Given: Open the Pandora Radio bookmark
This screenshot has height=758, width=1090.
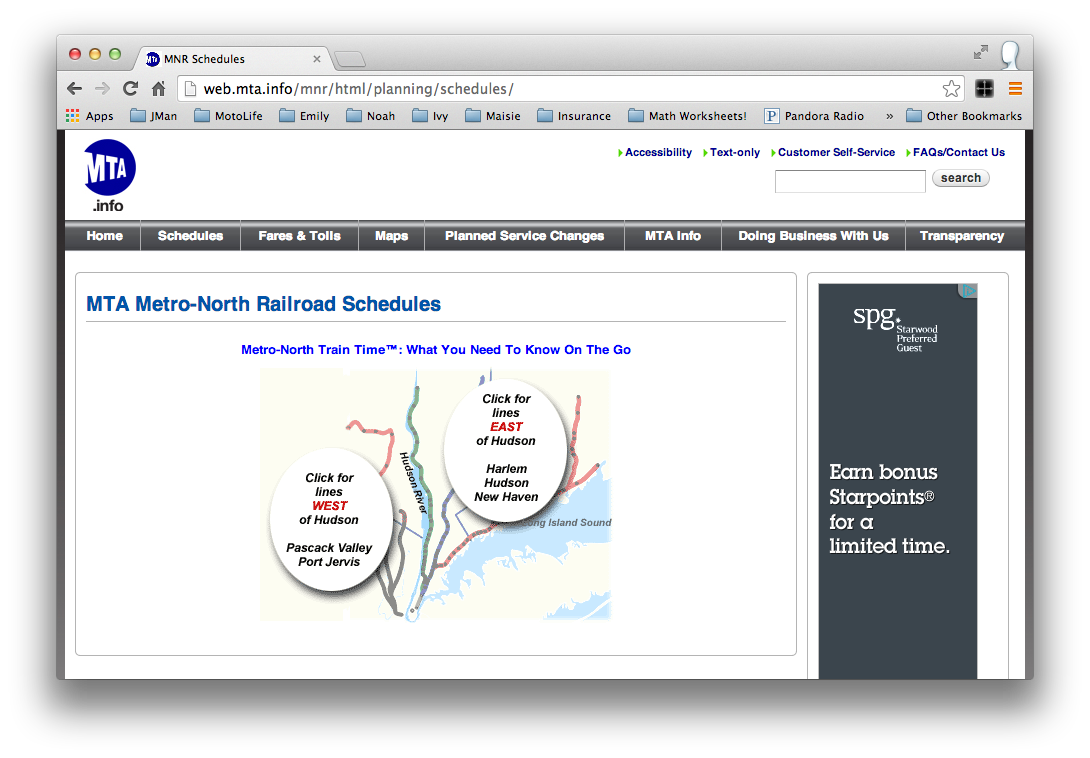Looking at the screenshot, I should (x=814, y=116).
